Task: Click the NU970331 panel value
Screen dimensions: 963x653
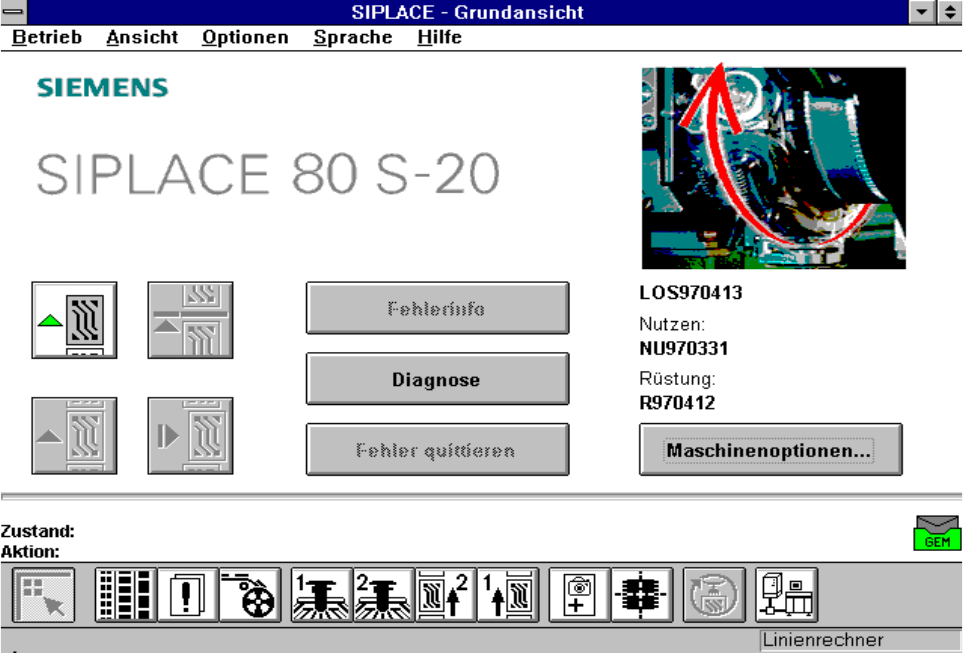Action: [x=684, y=349]
